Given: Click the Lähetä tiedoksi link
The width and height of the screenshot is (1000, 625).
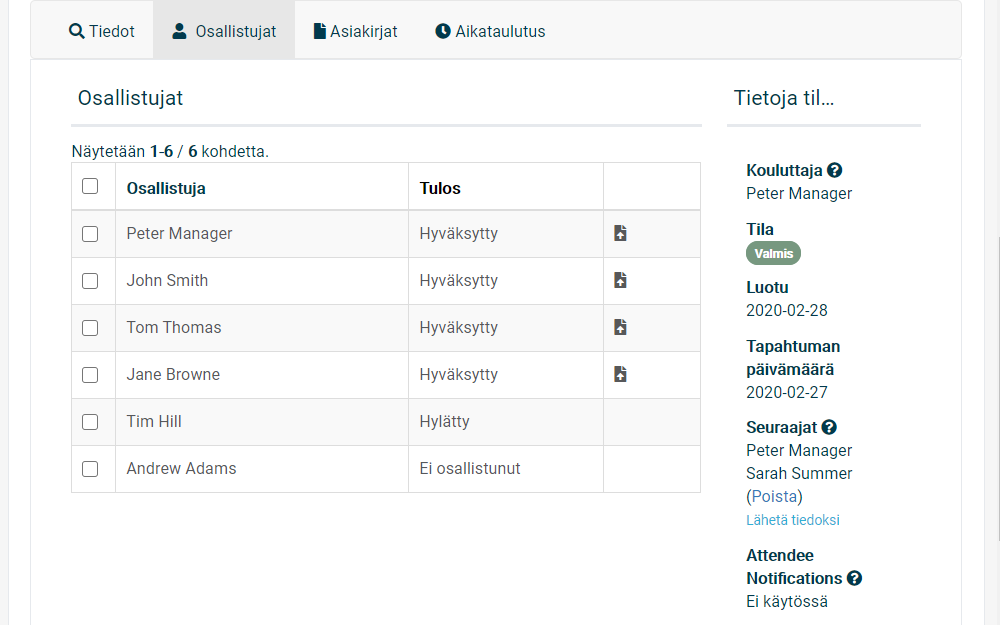Looking at the screenshot, I should coord(793,520).
